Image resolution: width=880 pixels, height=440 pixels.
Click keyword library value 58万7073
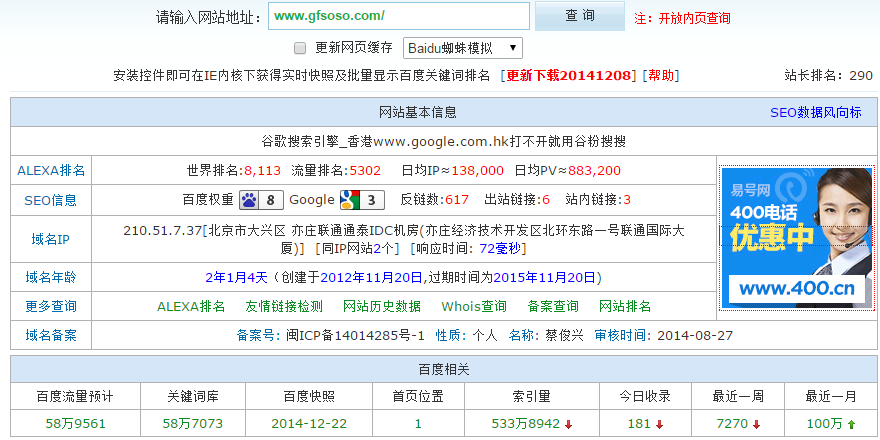pyautogui.click(x=192, y=424)
